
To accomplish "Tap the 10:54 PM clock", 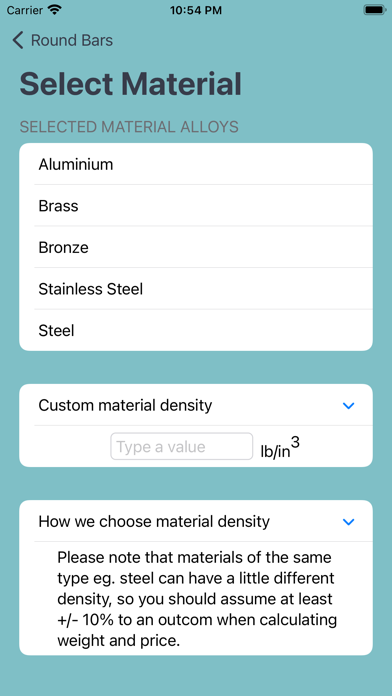I will point(196,10).
